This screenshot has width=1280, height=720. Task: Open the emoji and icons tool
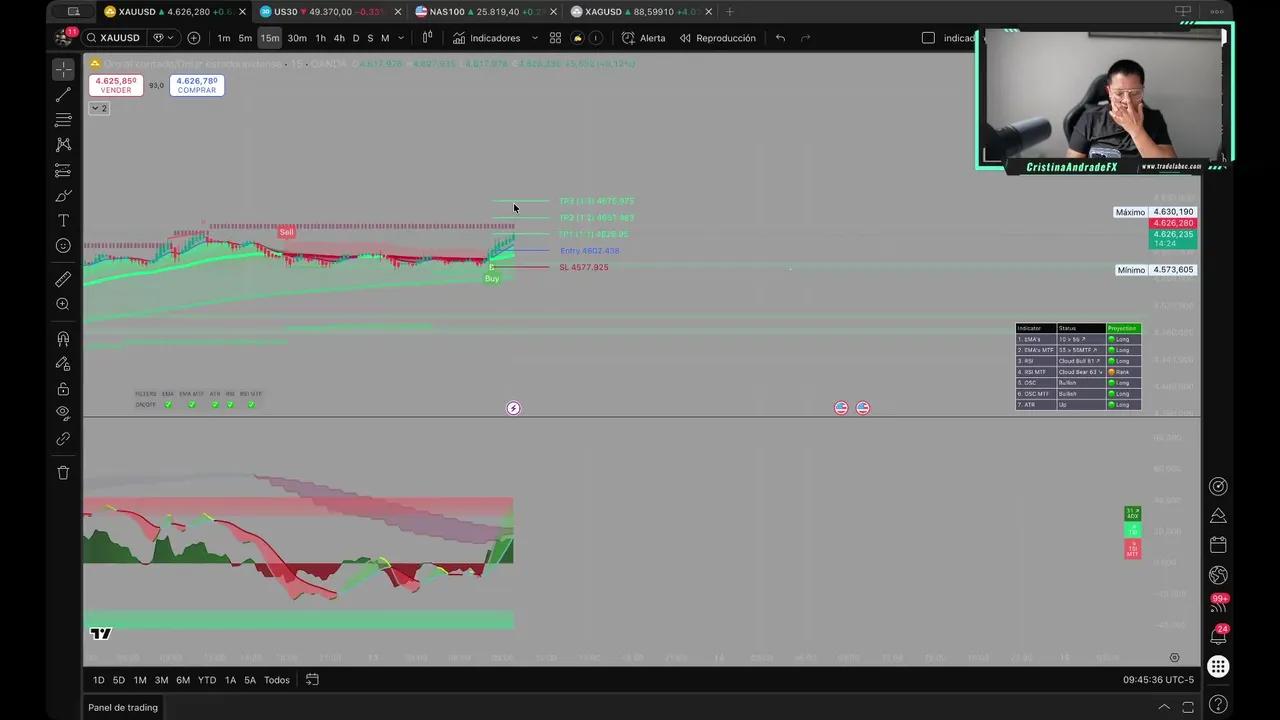pyautogui.click(x=63, y=246)
